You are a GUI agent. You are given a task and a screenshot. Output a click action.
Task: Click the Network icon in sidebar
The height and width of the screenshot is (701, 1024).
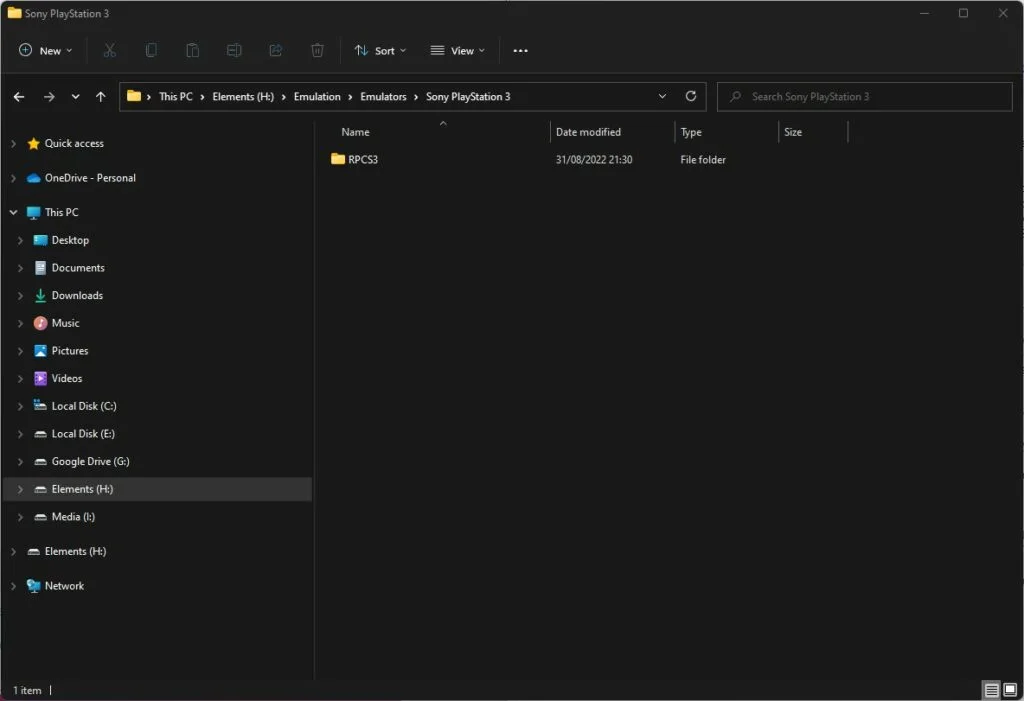click(33, 586)
